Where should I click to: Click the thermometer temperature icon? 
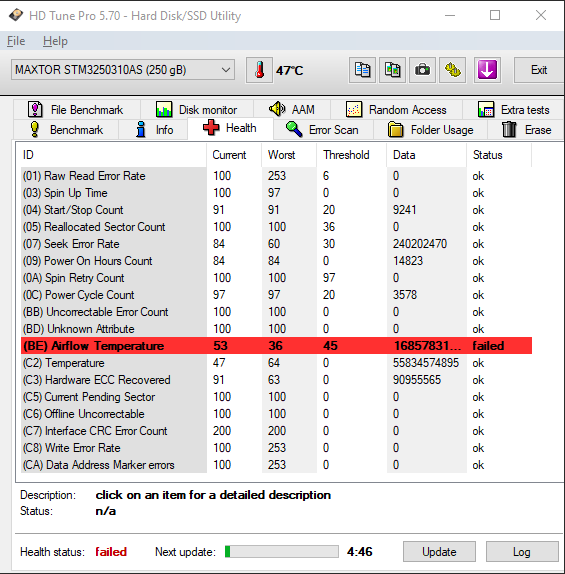pyautogui.click(x=259, y=70)
